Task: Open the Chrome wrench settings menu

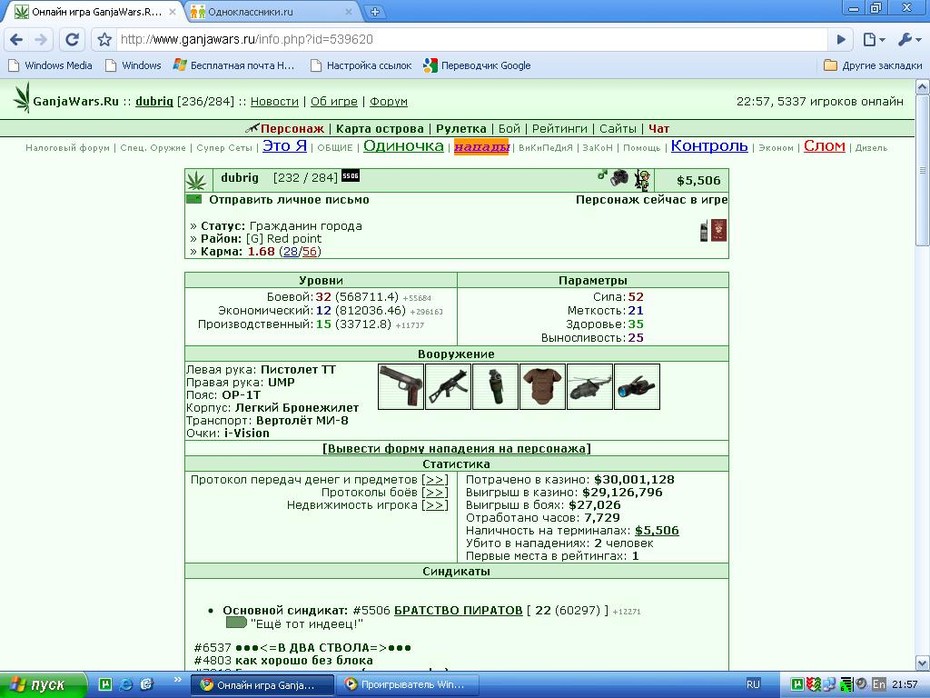Action: click(909, 40)
